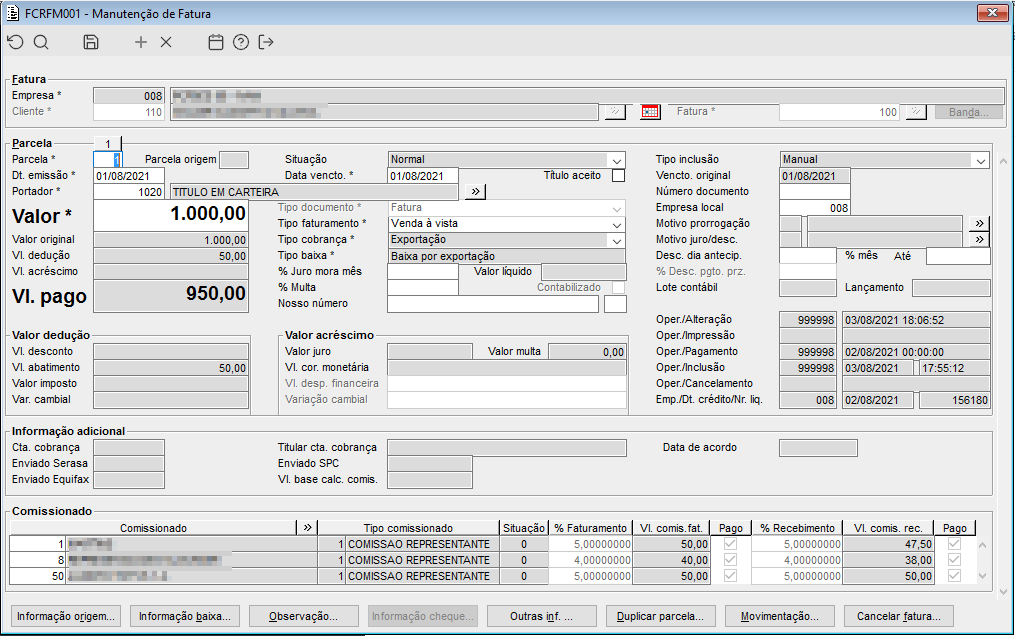The image size is (1015, 636).
Task: Click the » button beside TITULO EM CARTEIRA
Action: 475,192
